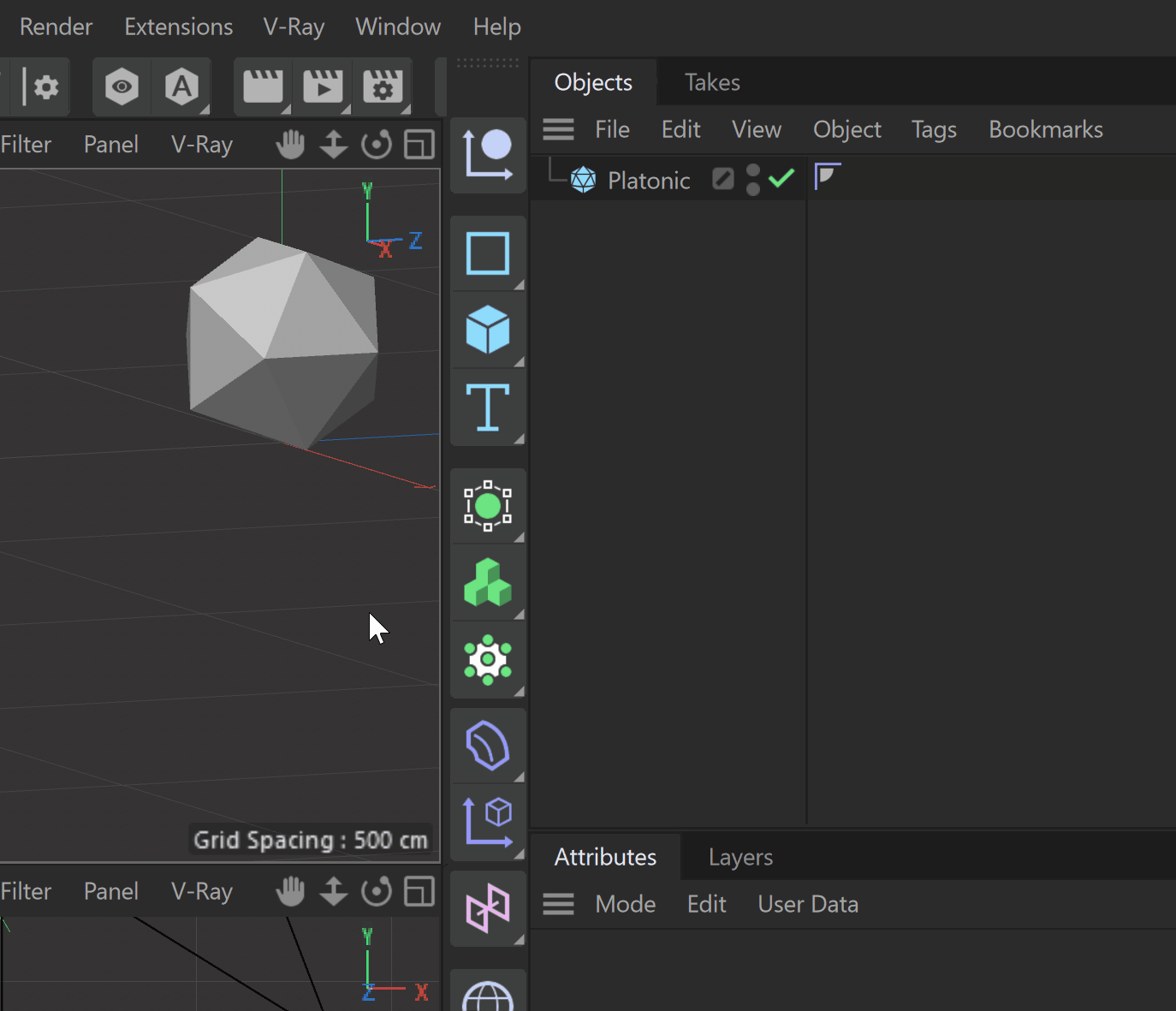The height and width of the screenshot is (1011, 1176).
Task: Click the Volume Builder green cubes icon
Action: (488, 582)
